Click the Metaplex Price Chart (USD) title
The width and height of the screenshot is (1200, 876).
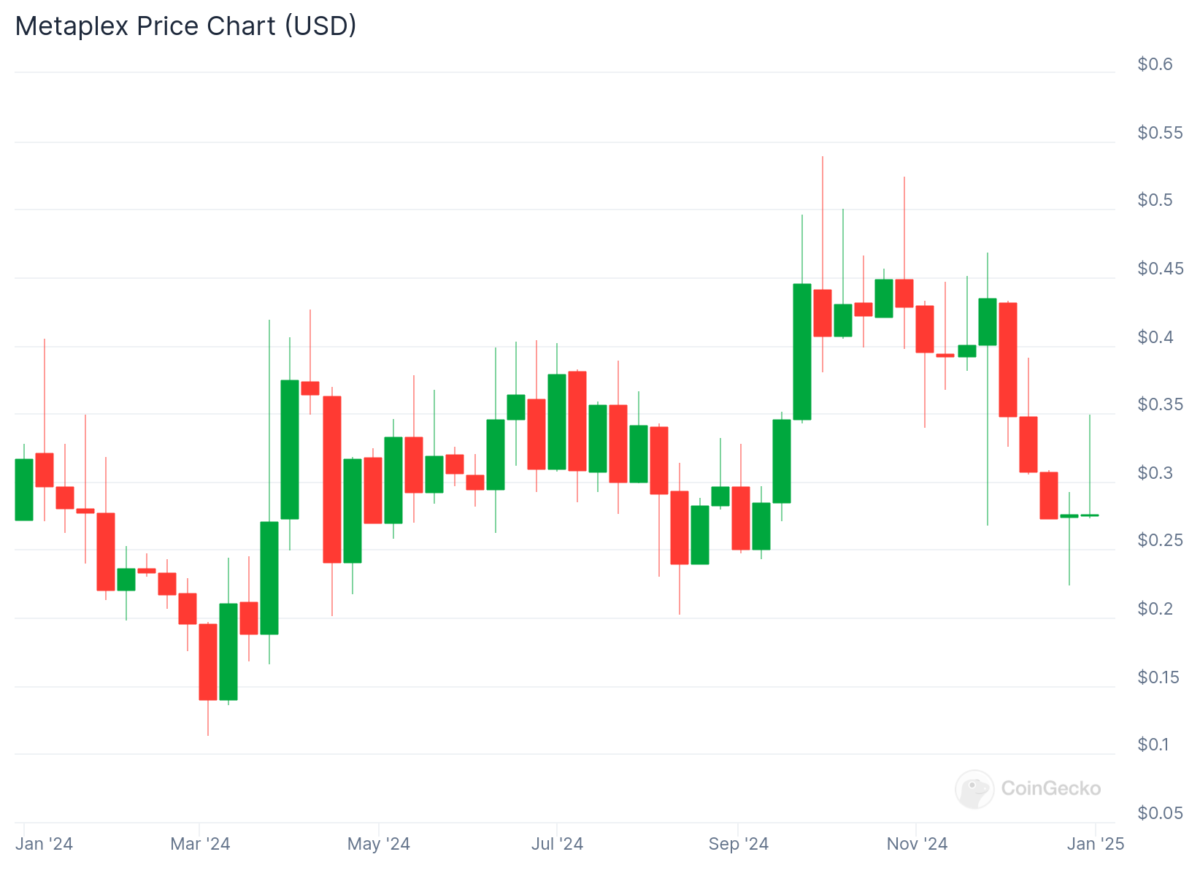pyautogui.click(x=185, y=27)
